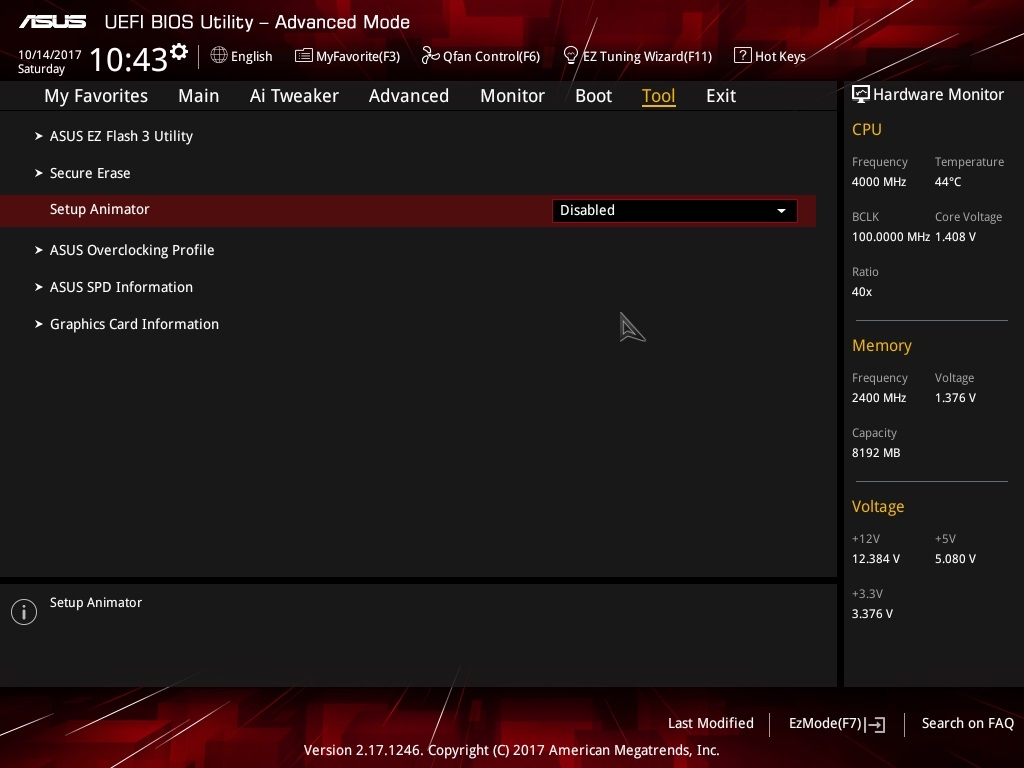Click the info icon beside Setup Animator

pyautogui.click(x=24, y=612)
